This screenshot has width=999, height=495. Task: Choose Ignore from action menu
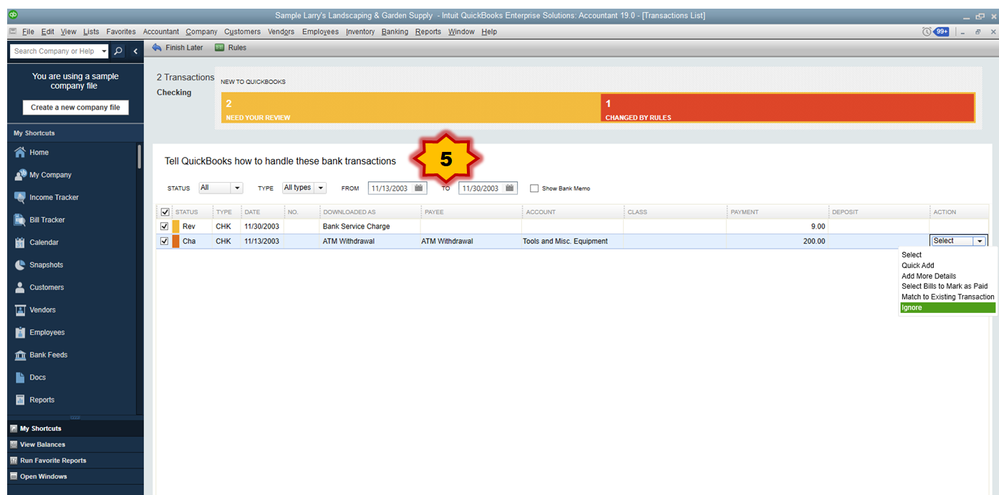pyautogui.click(x=947, y=308)
